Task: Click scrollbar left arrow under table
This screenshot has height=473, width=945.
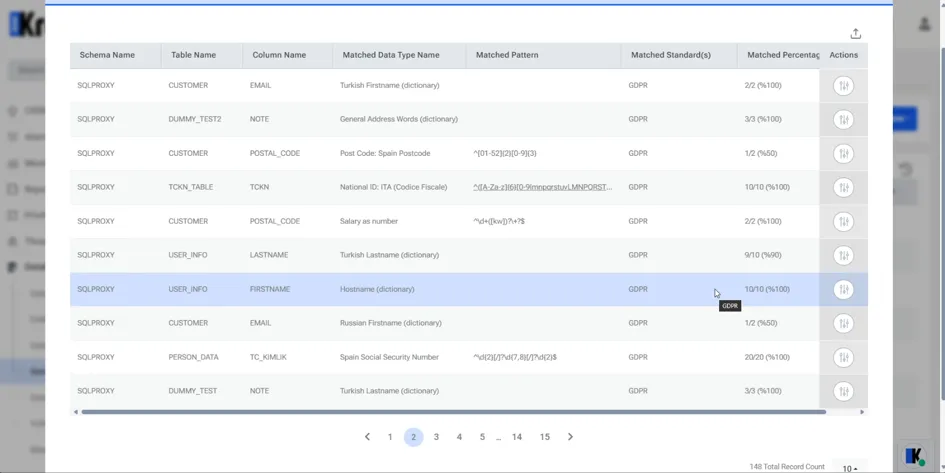Action: point(75,412)
